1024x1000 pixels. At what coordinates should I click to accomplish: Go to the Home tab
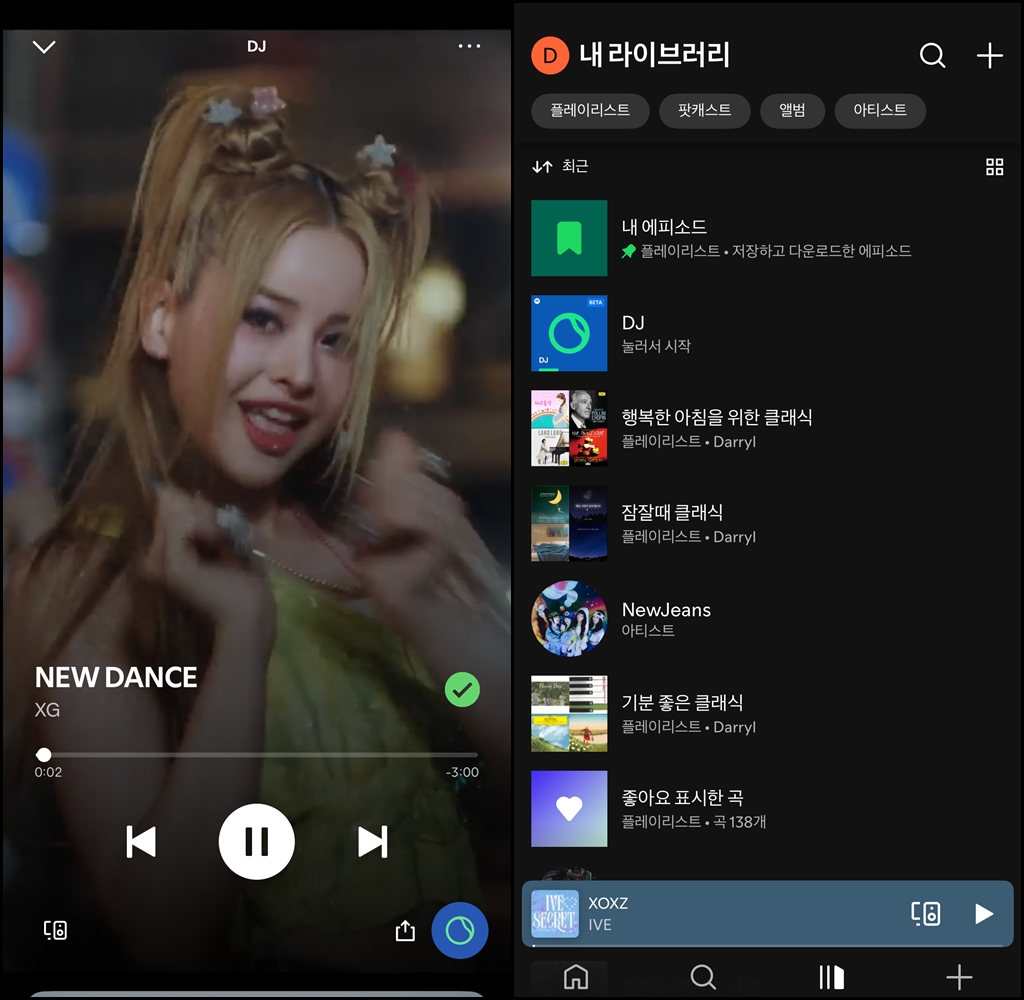click(576, 977)
